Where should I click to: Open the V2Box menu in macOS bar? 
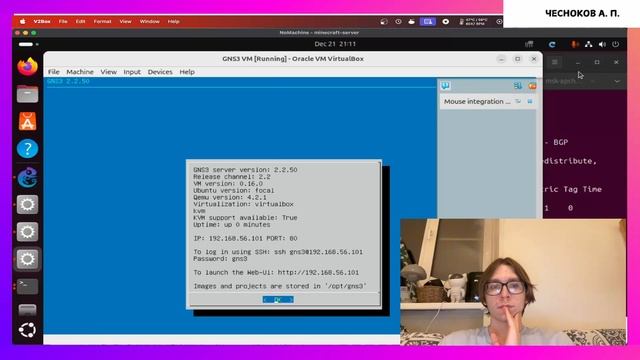[x=42, y=22]
